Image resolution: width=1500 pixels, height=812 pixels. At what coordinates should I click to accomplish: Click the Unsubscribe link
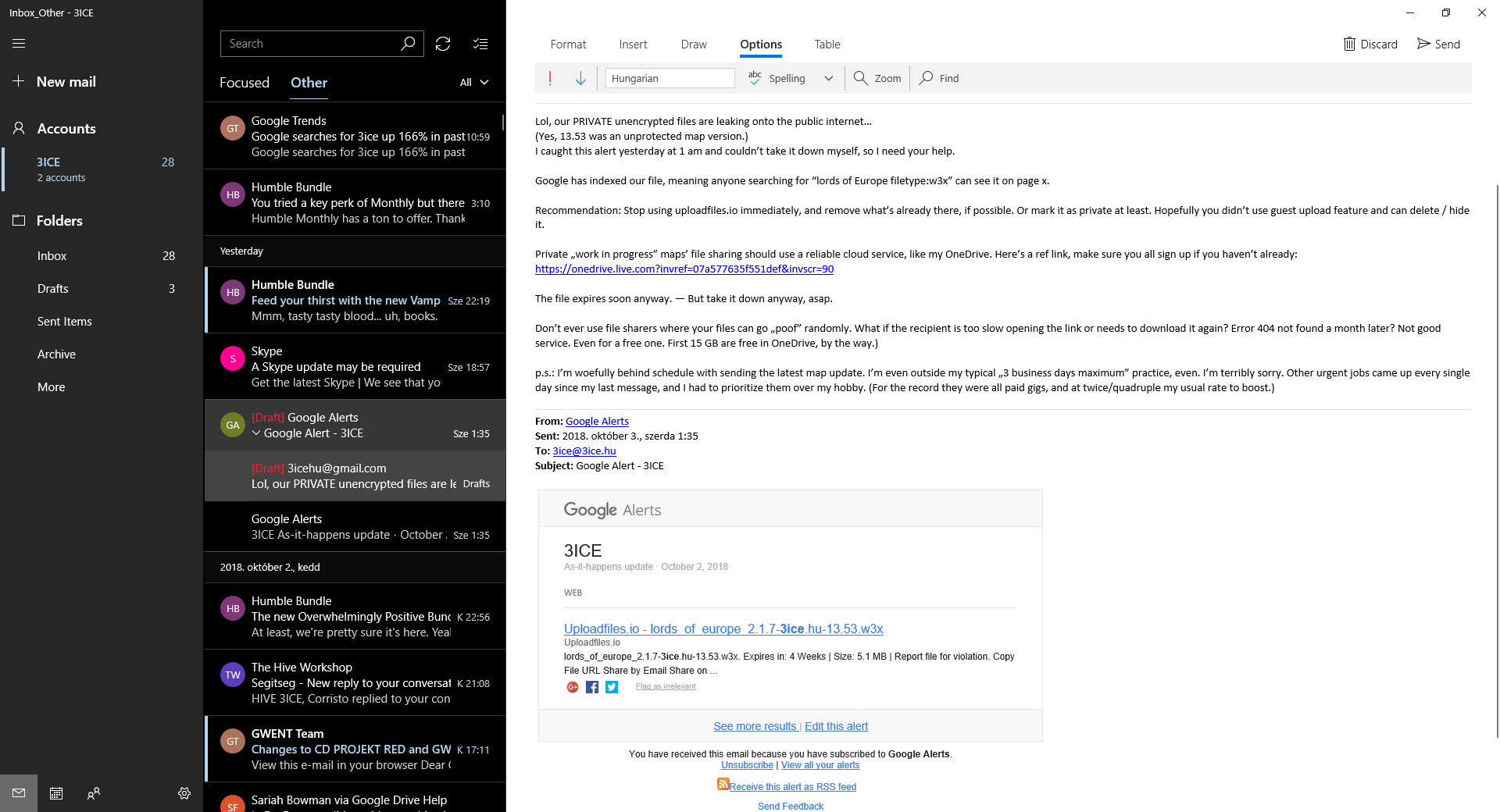747,765
